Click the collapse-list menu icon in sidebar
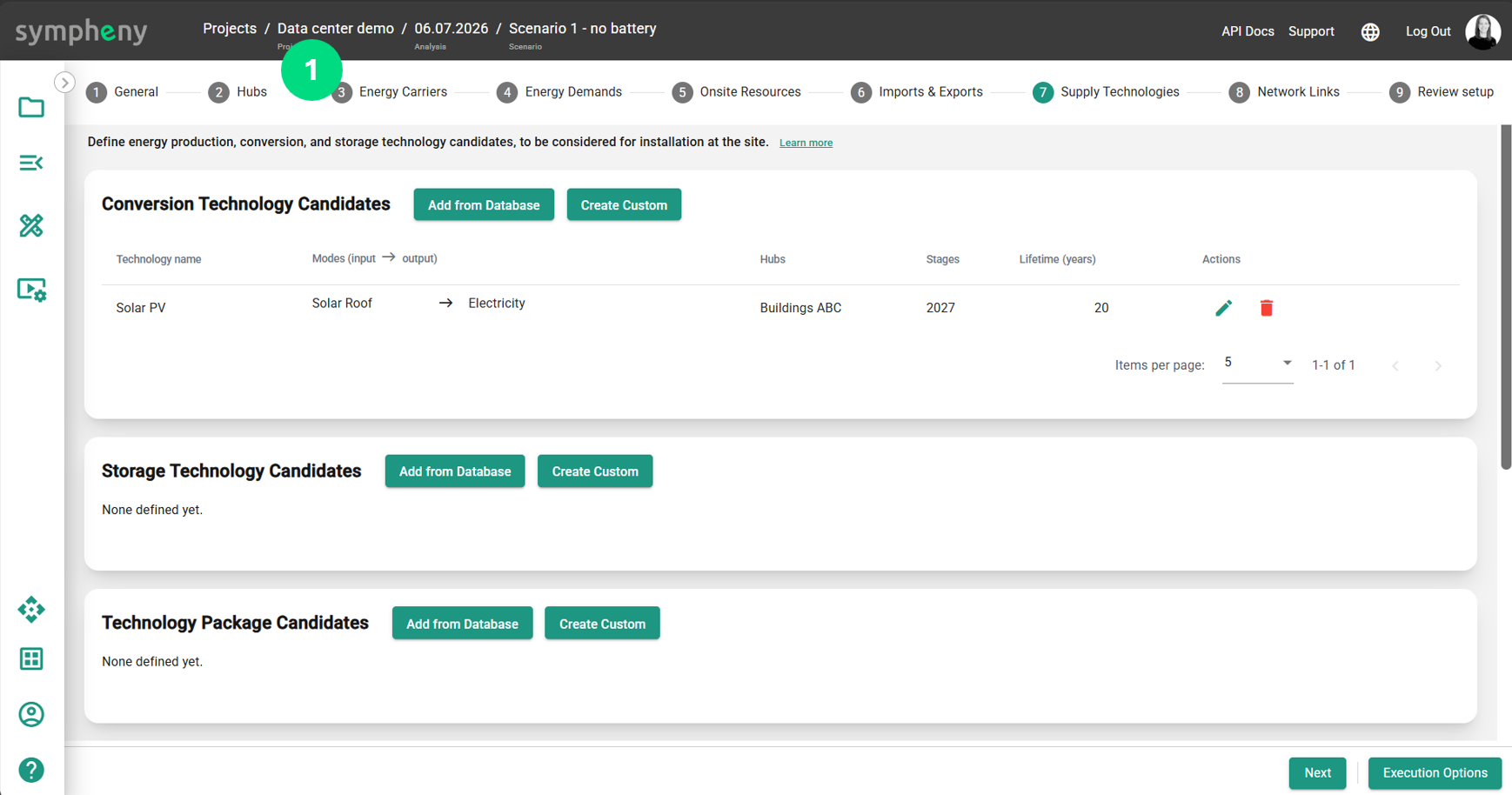The height and width of the screenshot is (795, 1512). click(x=31, y=163)
